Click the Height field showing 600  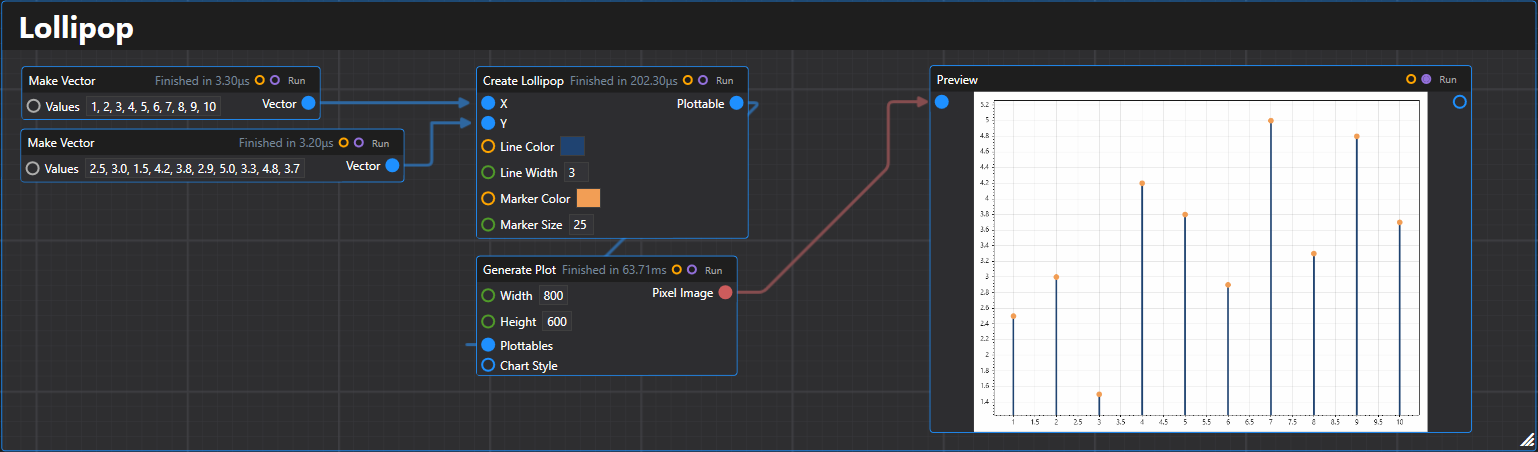(x=556, y=322)
